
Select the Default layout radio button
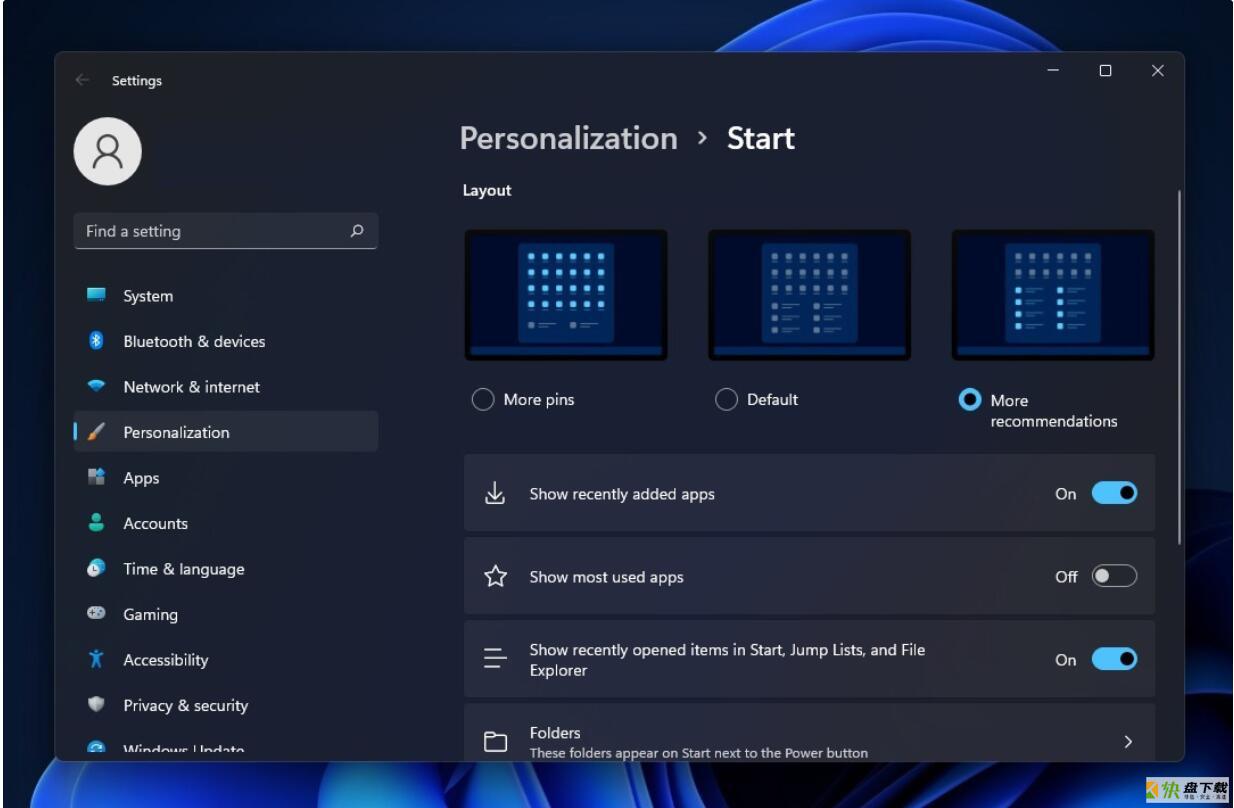coord(727,400)
